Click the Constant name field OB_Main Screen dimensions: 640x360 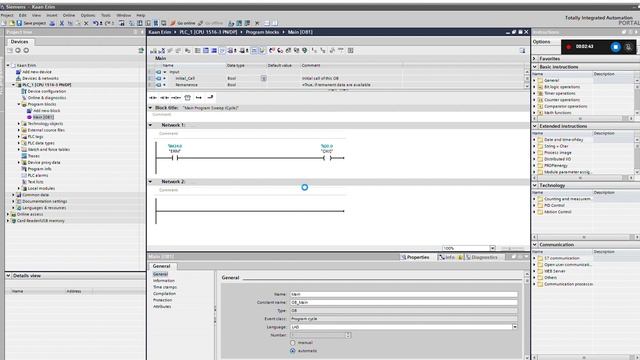point(404,302)
